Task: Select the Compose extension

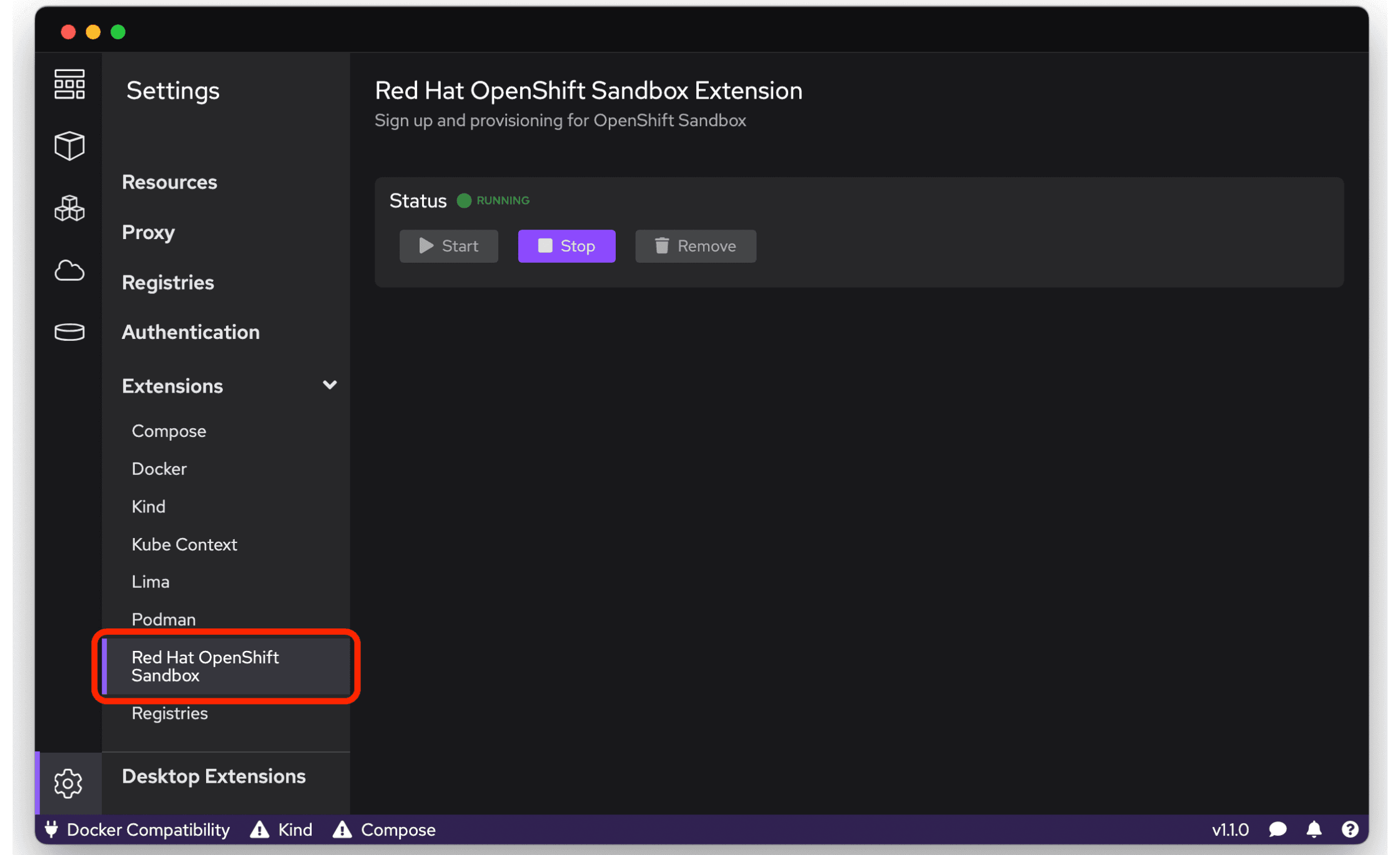Action: tap(169, 431)
